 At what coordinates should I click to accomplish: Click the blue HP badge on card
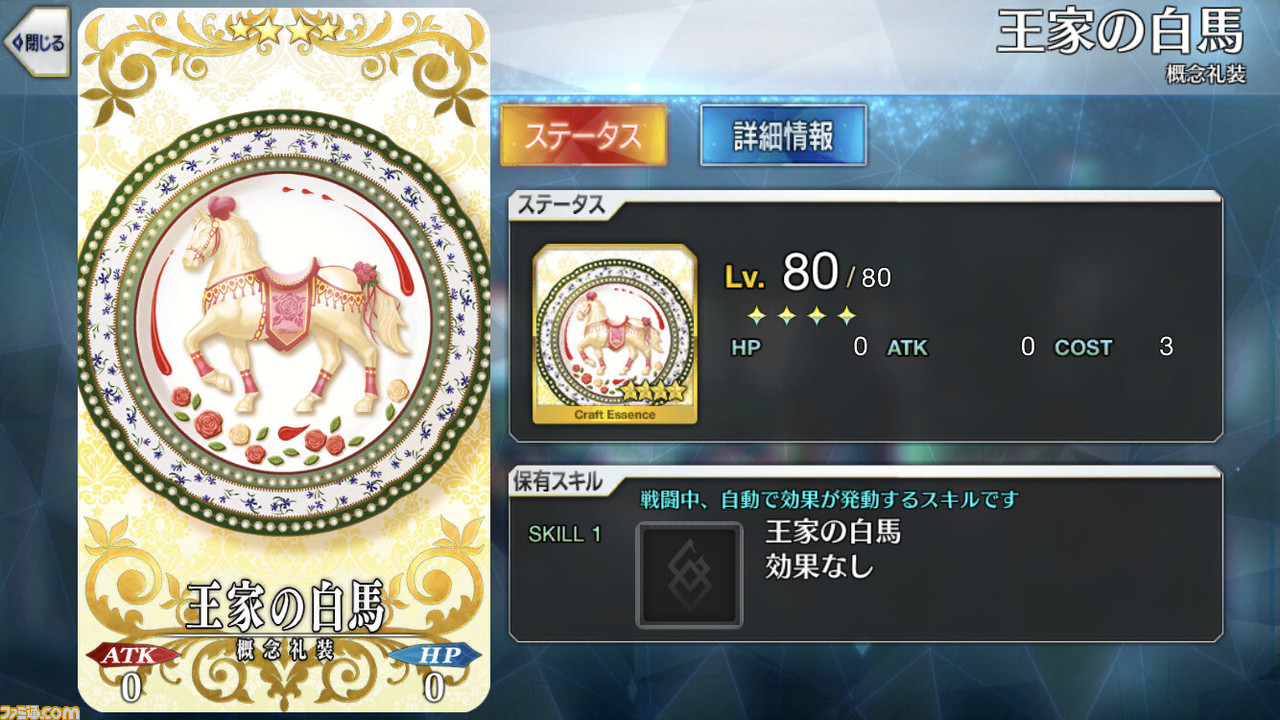pyautogui.click(x=433, y=655)
